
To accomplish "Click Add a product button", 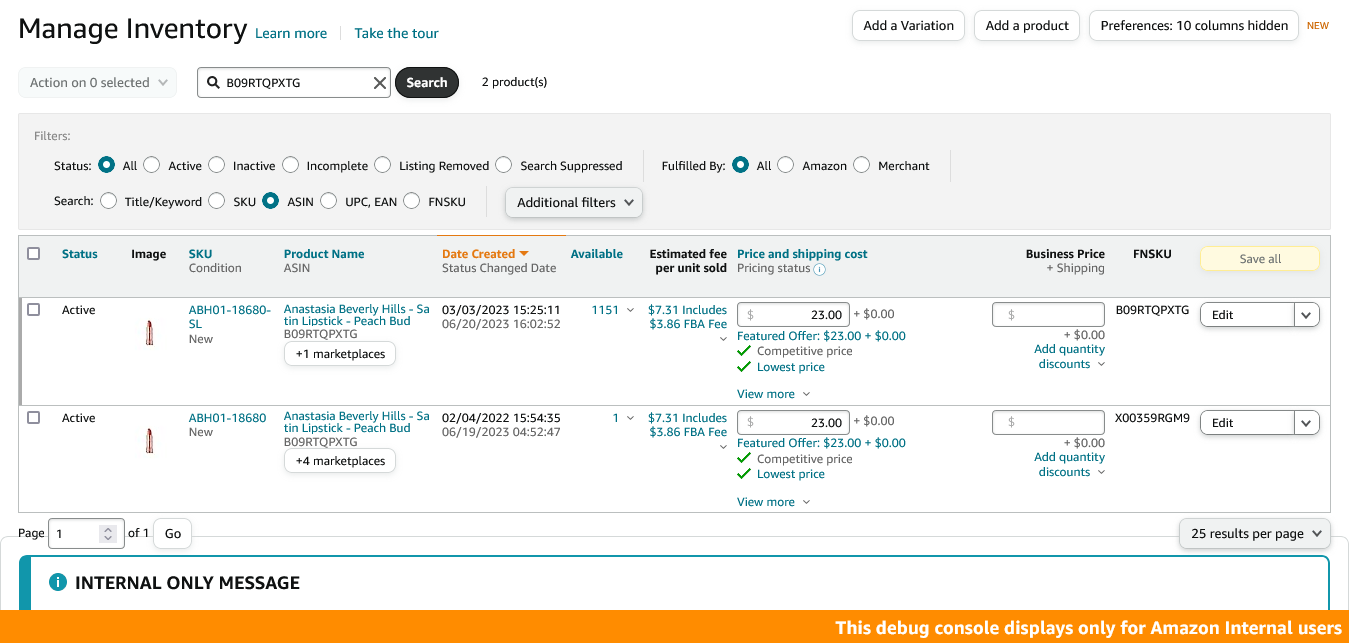I will click(1027, 26).
